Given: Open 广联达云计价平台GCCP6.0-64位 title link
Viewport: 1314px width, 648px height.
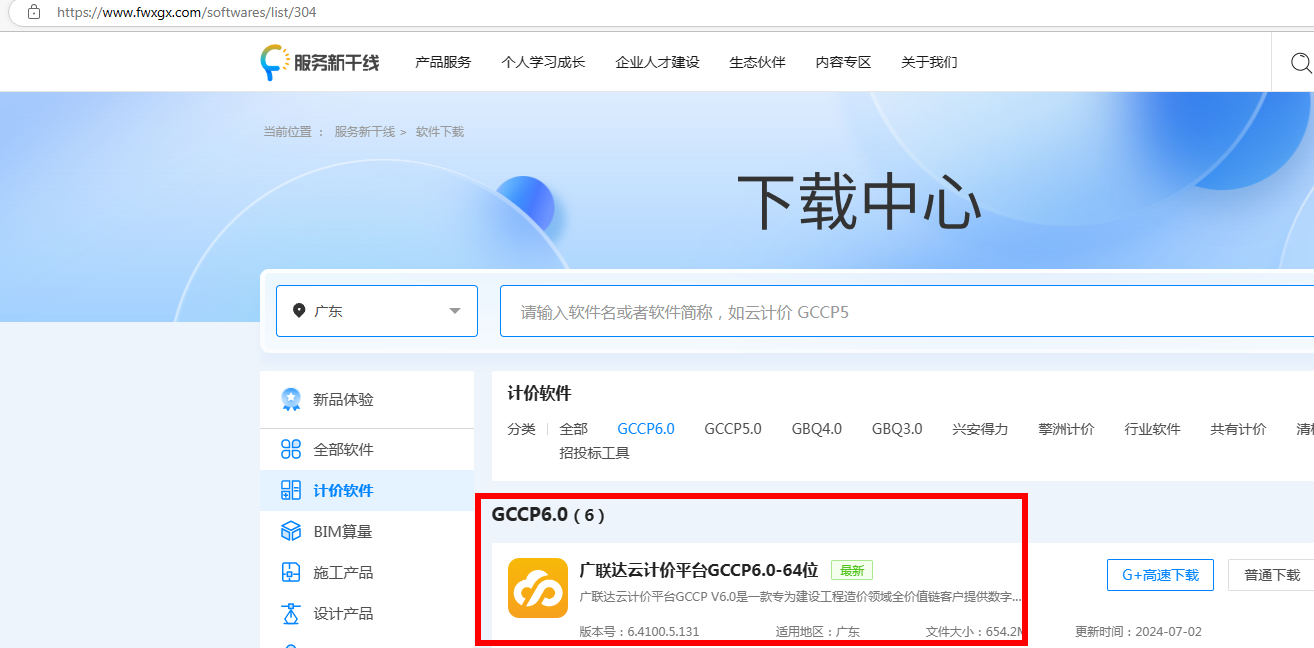Looking at the screenshot, I should [x=699, y=570].
